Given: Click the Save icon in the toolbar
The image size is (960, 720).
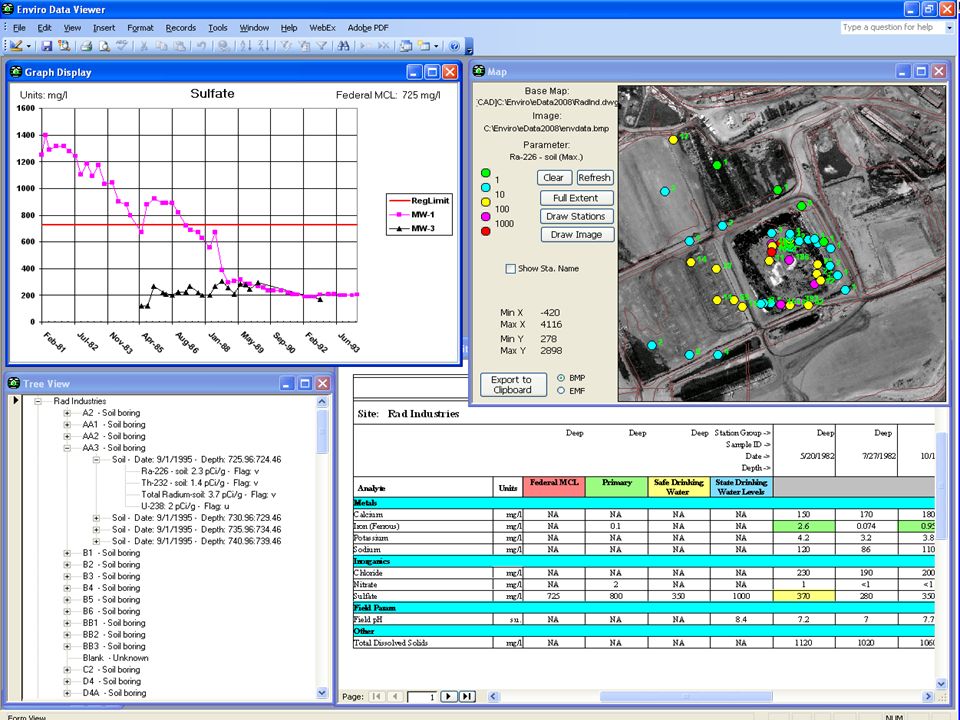Looking at the screenshot, I should [x=47, y=46].
